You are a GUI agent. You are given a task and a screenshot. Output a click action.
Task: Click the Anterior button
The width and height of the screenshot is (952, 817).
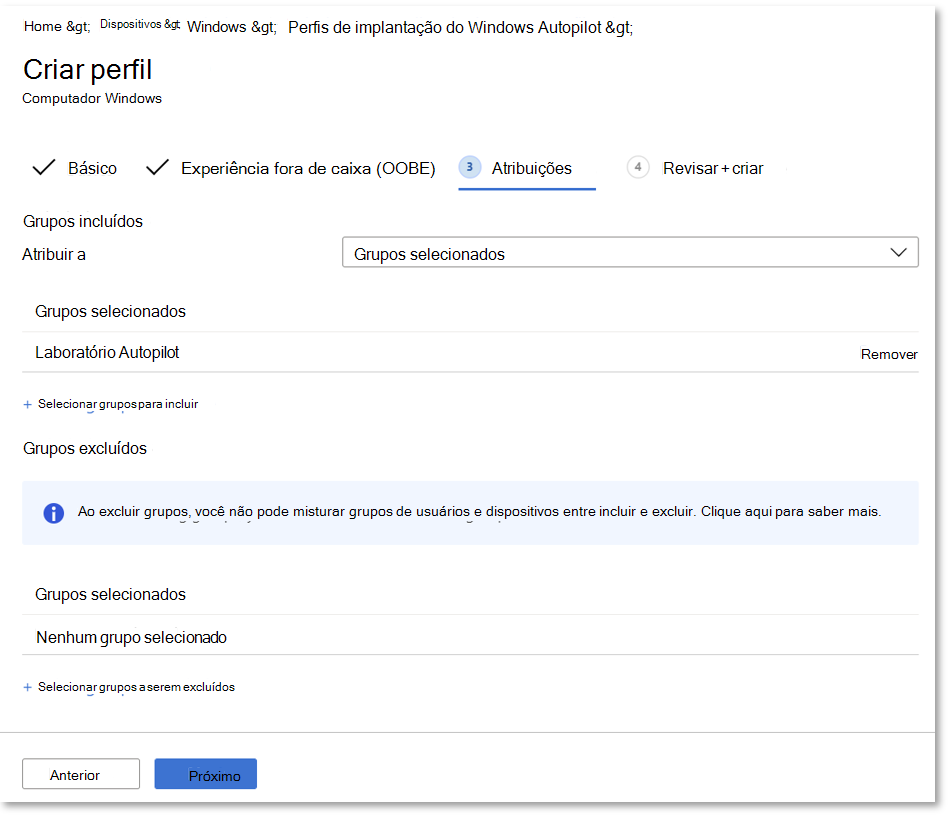coord(81,774)
